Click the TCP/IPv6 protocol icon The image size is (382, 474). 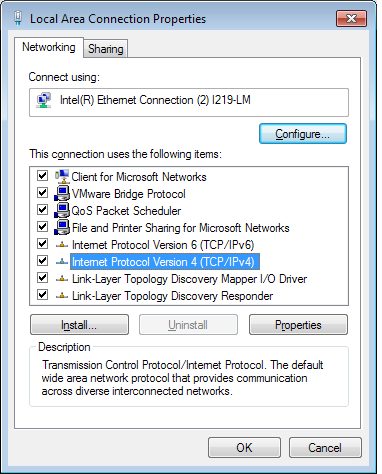[62, 245]
